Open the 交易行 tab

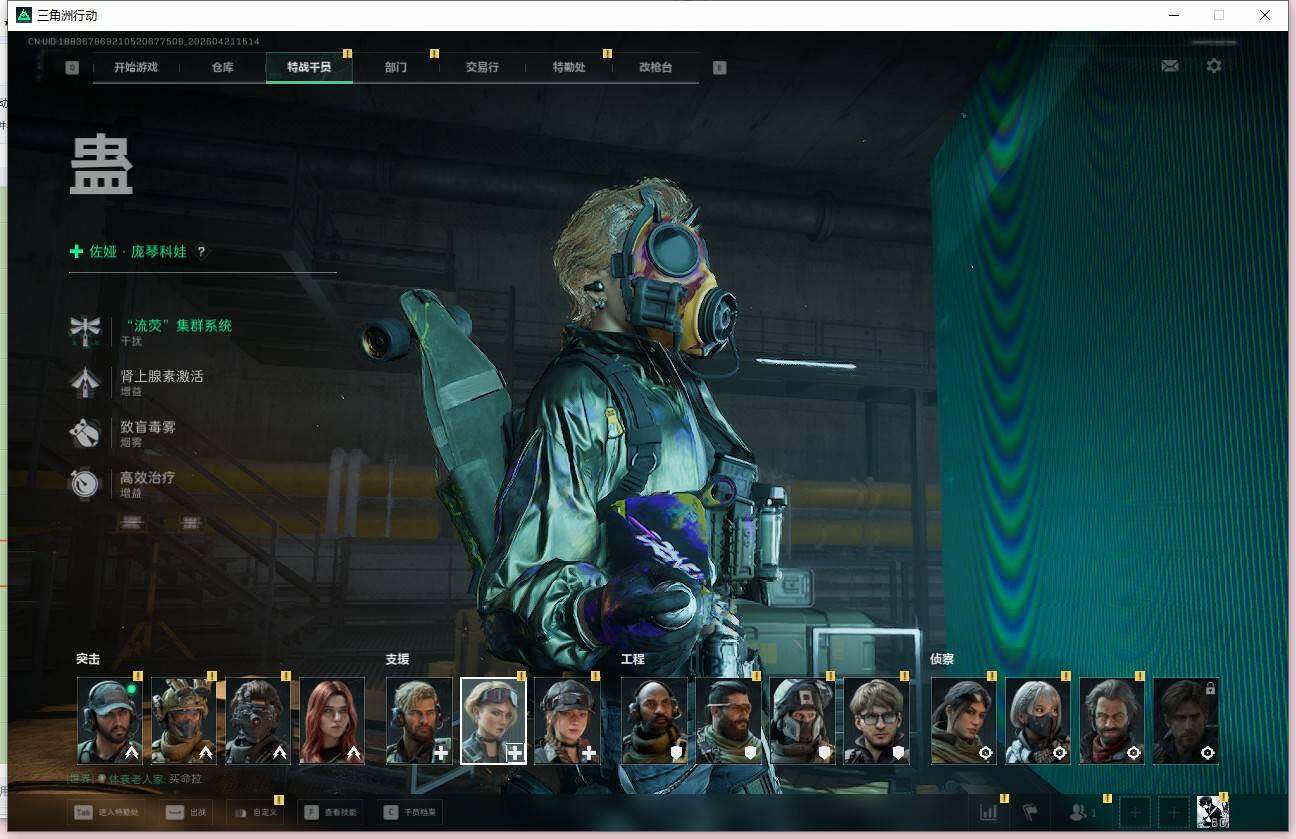[x=482, y=67]
